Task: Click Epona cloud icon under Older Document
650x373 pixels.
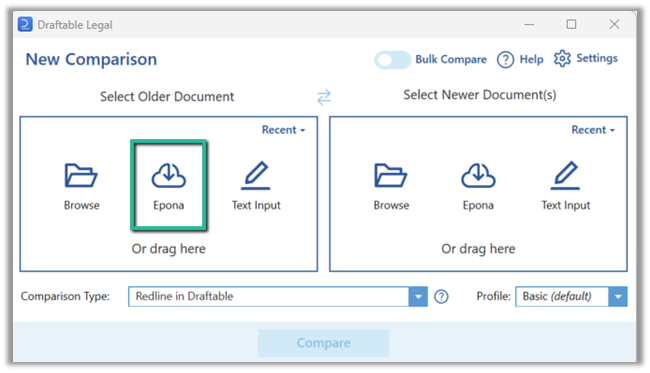Action: 168,175
